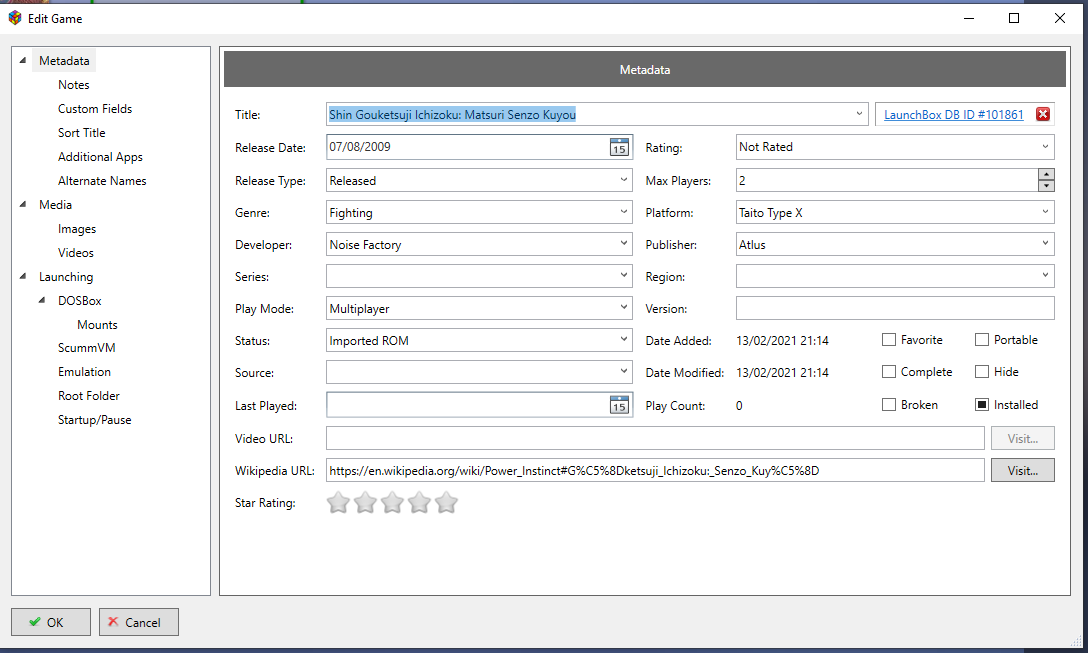1088x653 pixels.
Task: Click the OK button
Action: [x=51, y=622]
